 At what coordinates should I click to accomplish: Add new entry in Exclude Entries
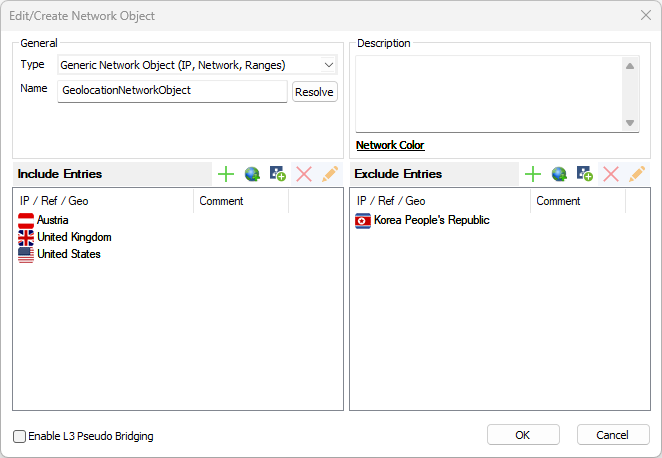pyautogui.click(x=533, y=174)
